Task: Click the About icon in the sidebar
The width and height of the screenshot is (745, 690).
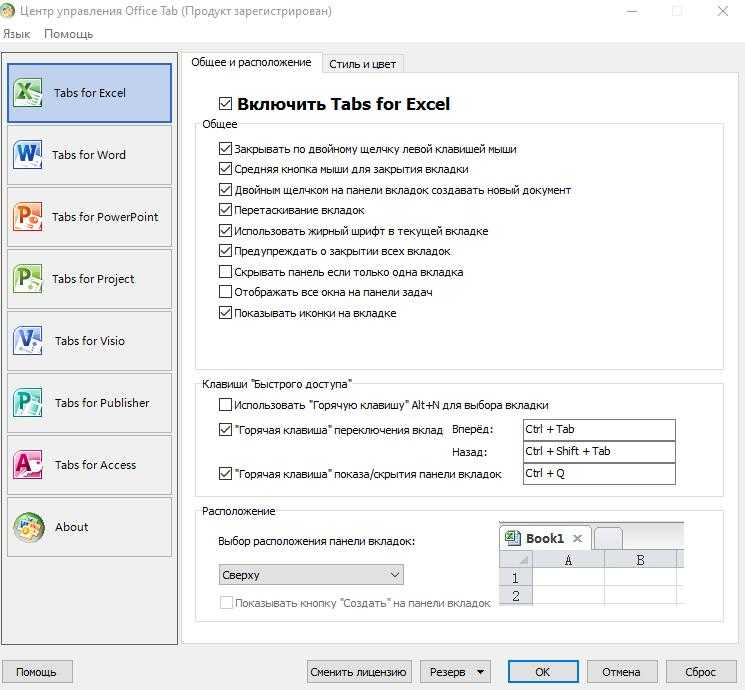Action: [29, 527]
